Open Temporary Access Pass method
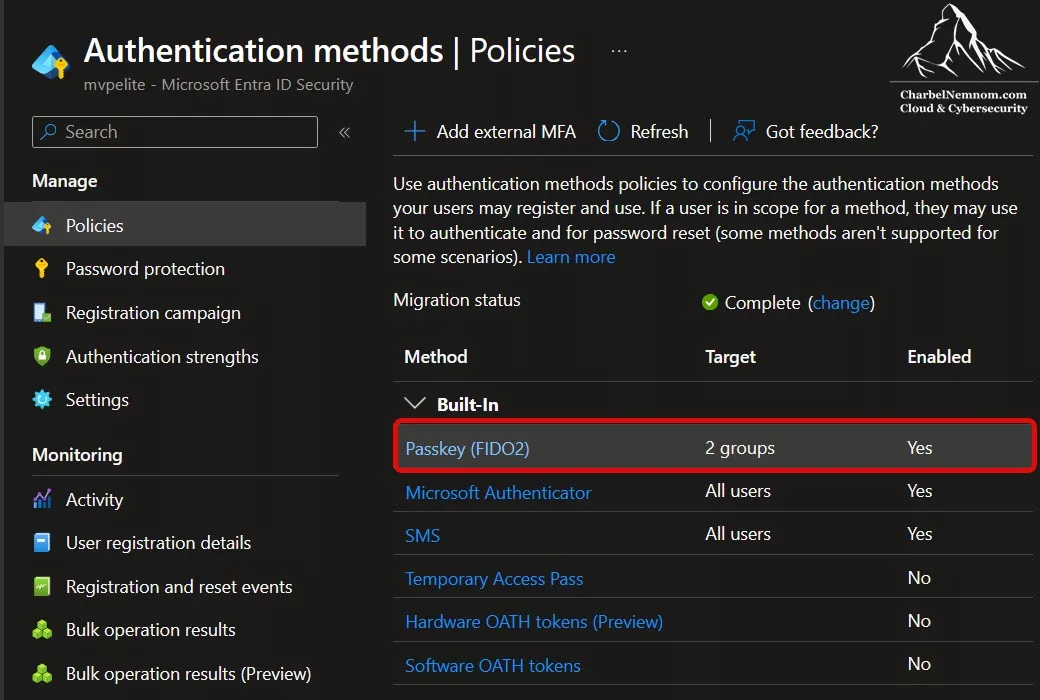 tap(494, 579)
